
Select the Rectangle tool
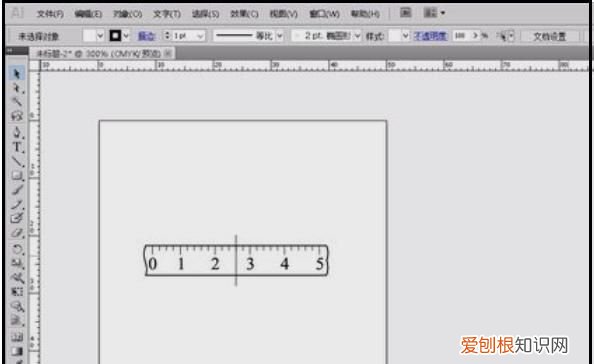pyautogui.click(x=17, y=175)
